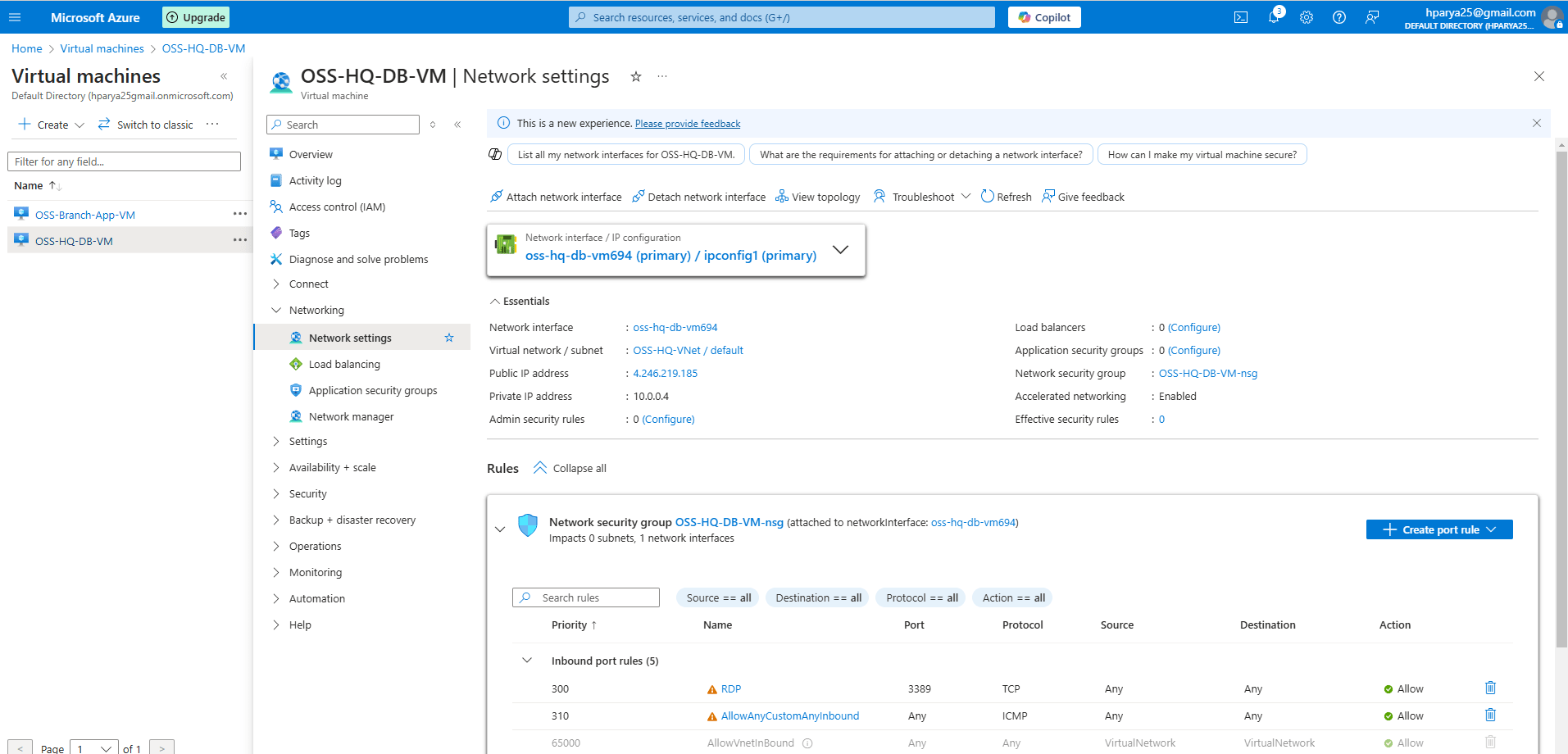Collapse the Inbound port rules group
The height and width of the screenshot is (754, 1568).
pyautogui.click(x=527, y=661)
